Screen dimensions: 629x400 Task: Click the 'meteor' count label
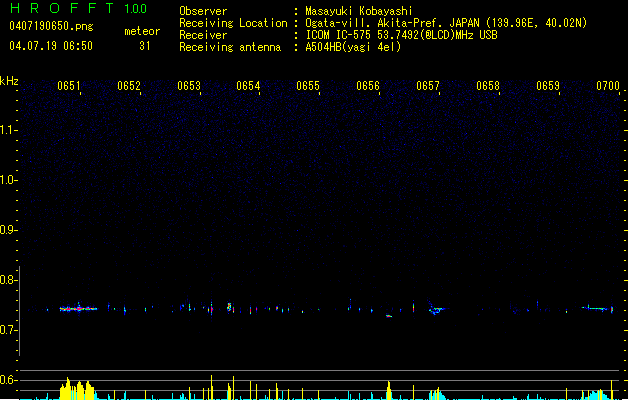(142, 31)
